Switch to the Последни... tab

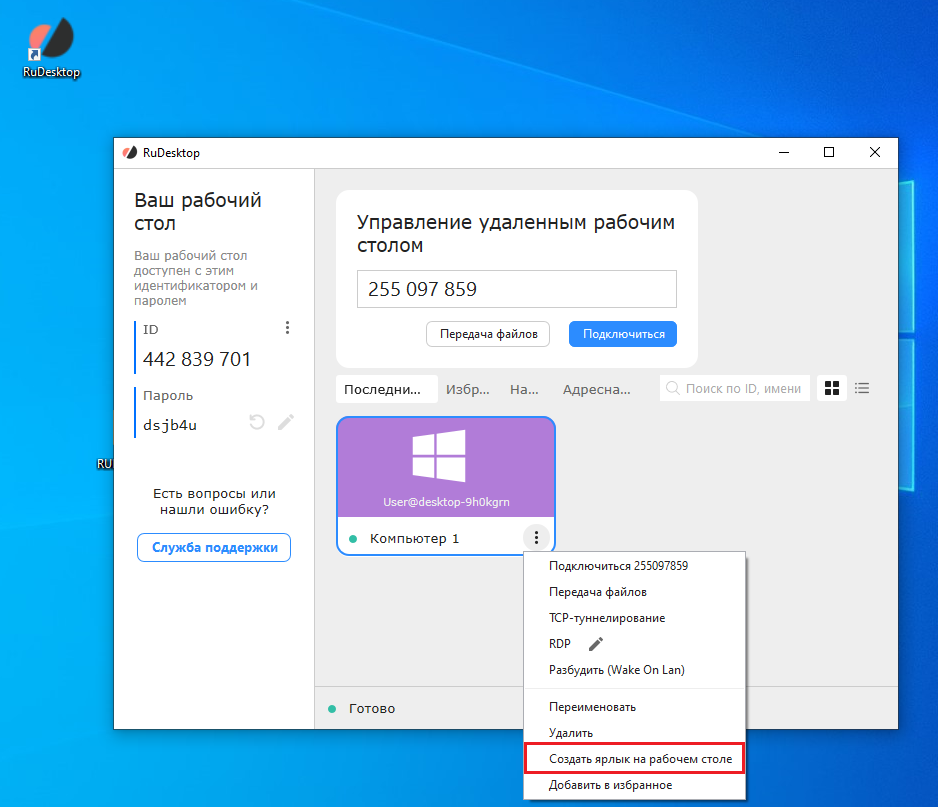pyautogui.click(x=386, y=389)
